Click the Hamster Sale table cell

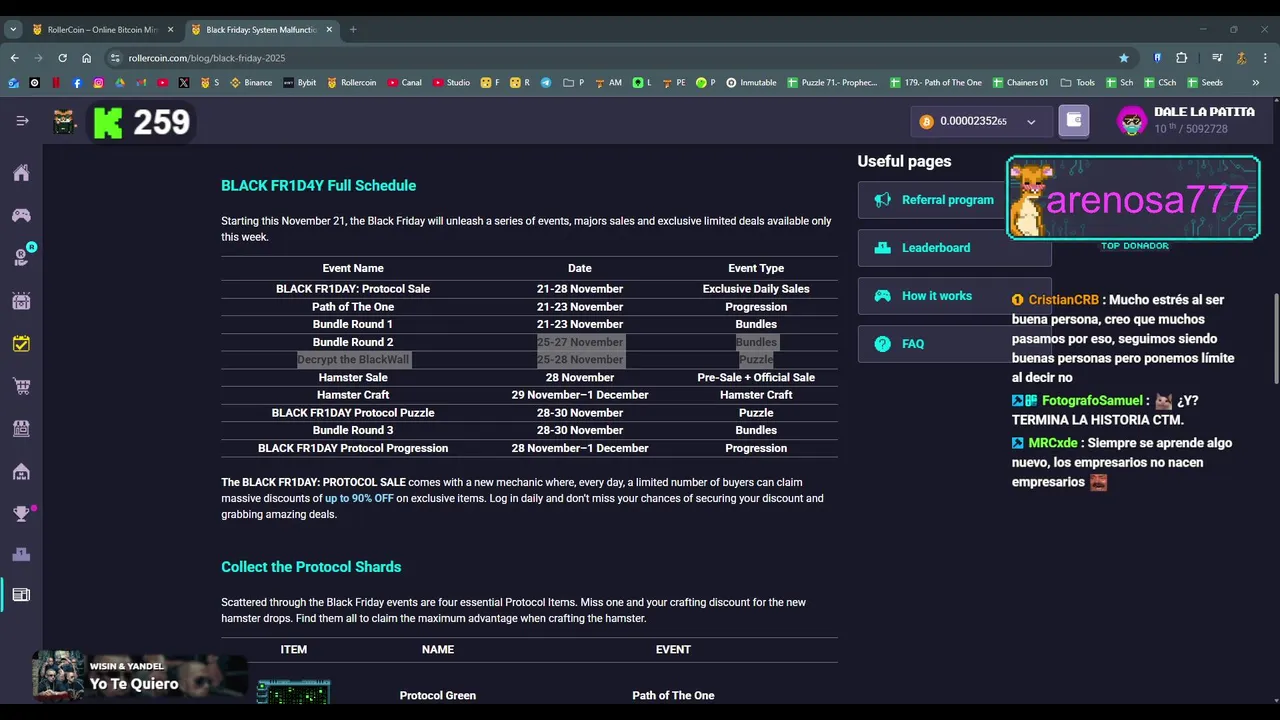[x=353, y=377]
